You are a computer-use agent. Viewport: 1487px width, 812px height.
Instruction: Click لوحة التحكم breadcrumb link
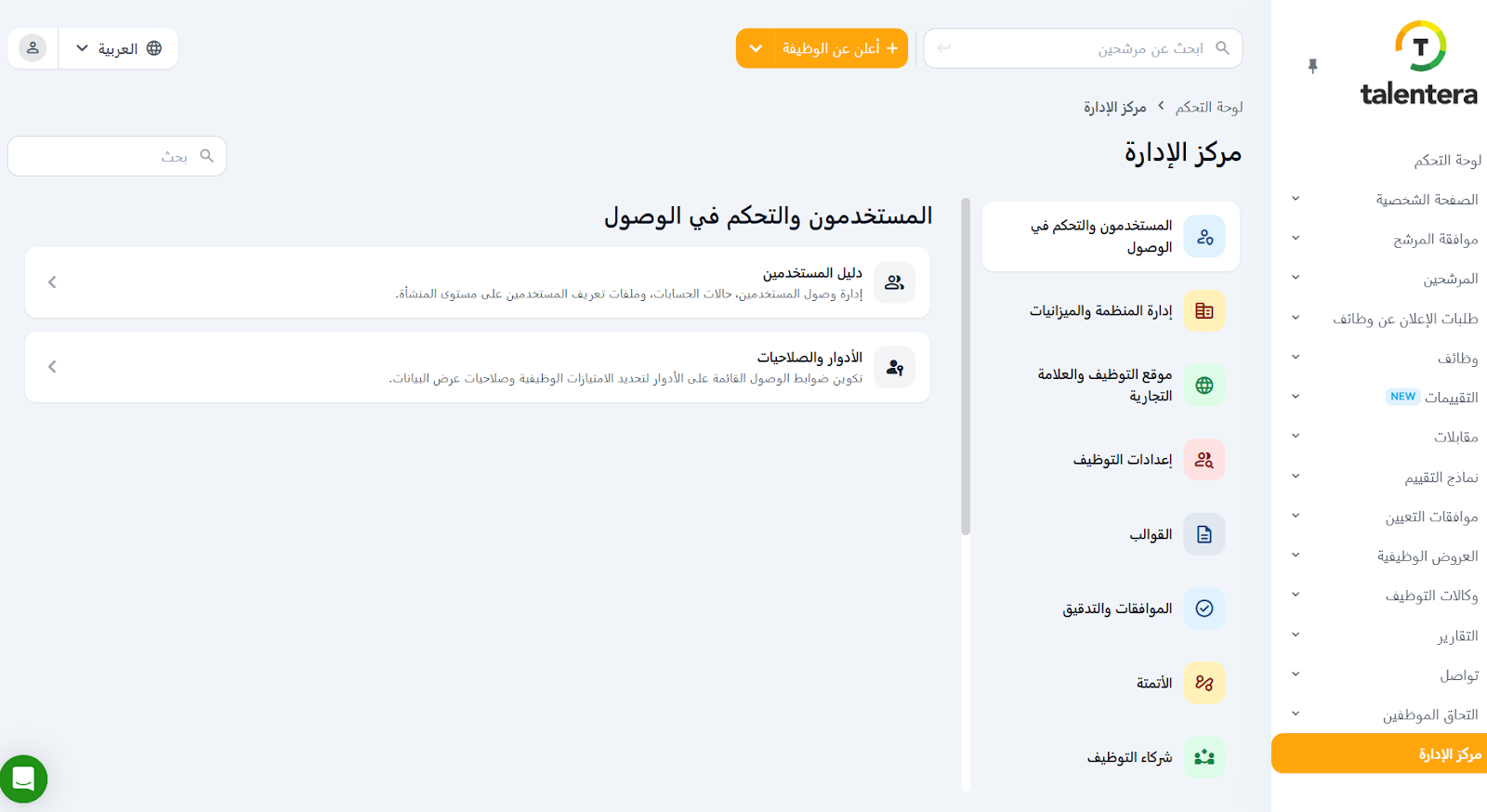coord(1208,108)
